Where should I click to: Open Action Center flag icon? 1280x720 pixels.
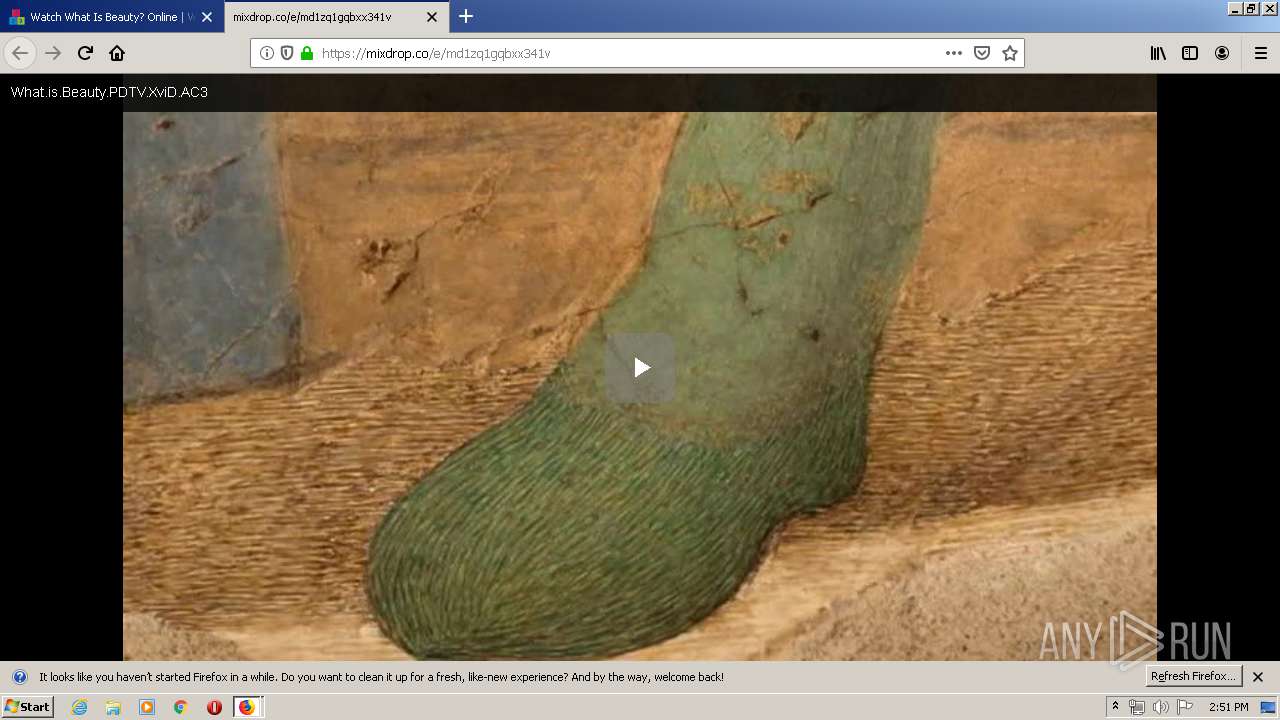click(x=1185, y=707)
